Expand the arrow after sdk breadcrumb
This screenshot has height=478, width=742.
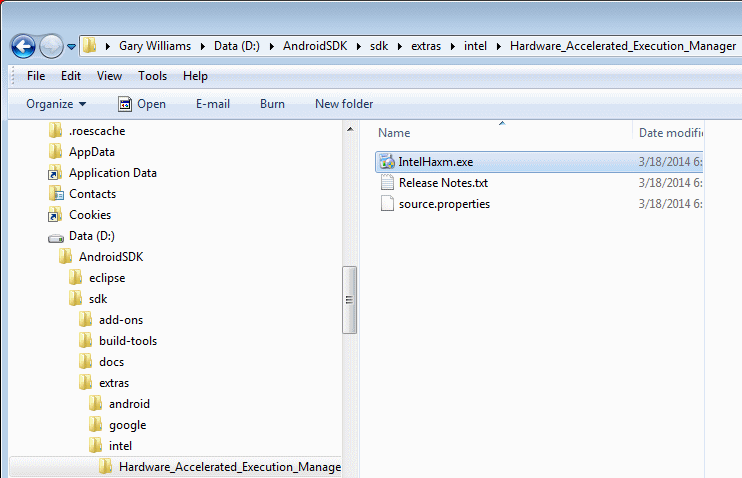(x=400, y=46)
